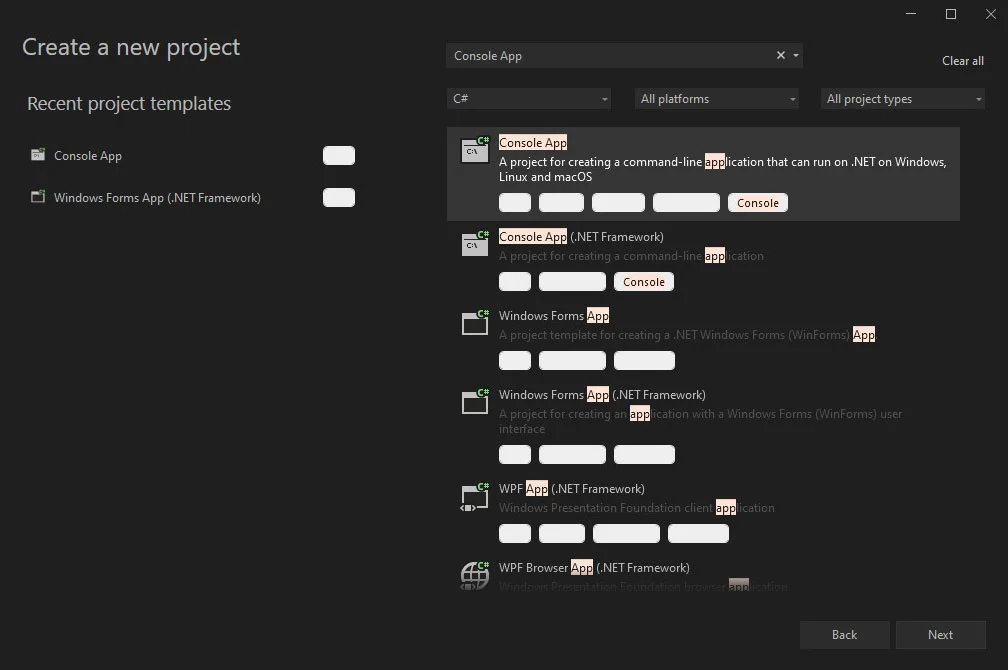Click Windows Forms App (.NET Framework) list icon

(x=474, y=401)
